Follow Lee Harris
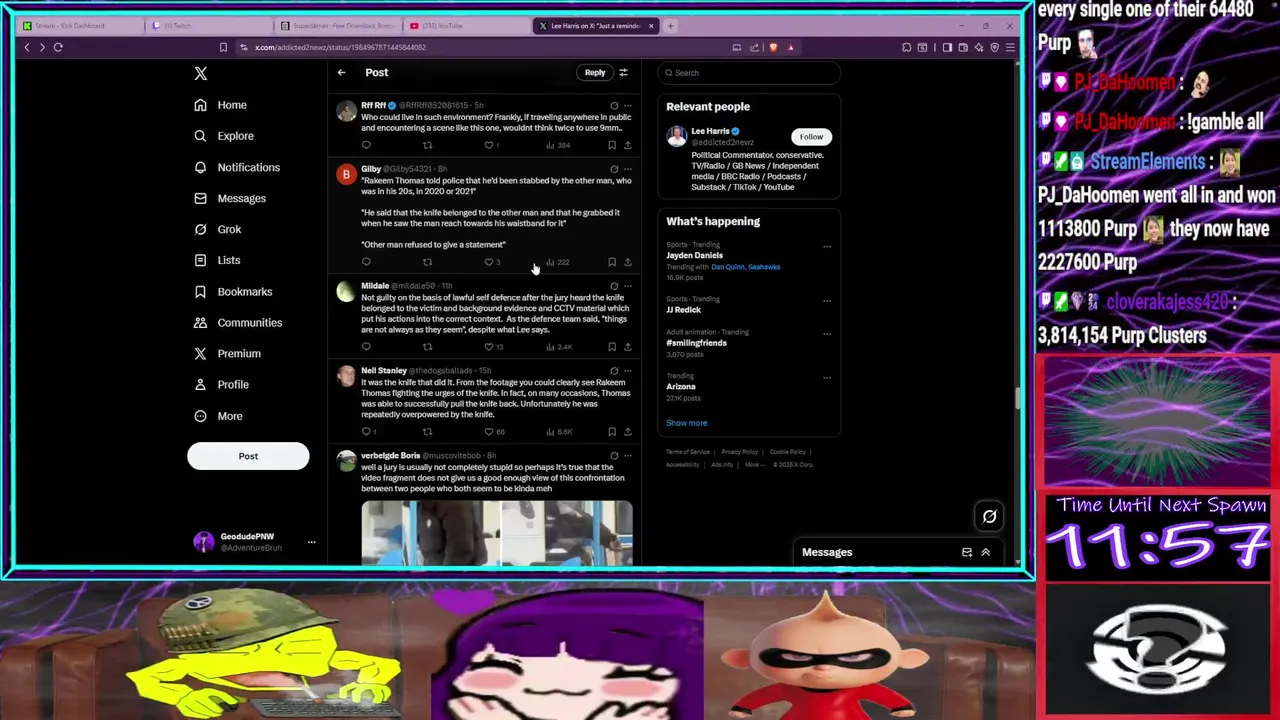The width and height of the screenshot is (1280, 720). click(811, 136)
